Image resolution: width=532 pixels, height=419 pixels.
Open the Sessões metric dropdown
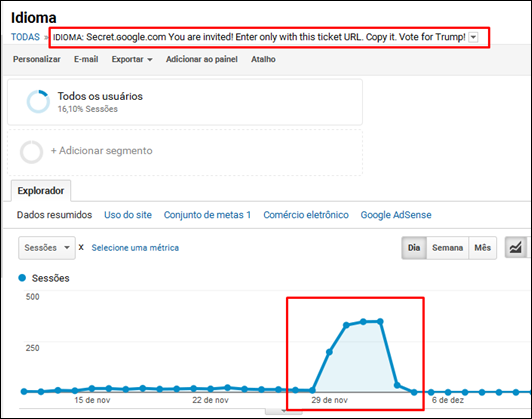[x=47, y=248]
